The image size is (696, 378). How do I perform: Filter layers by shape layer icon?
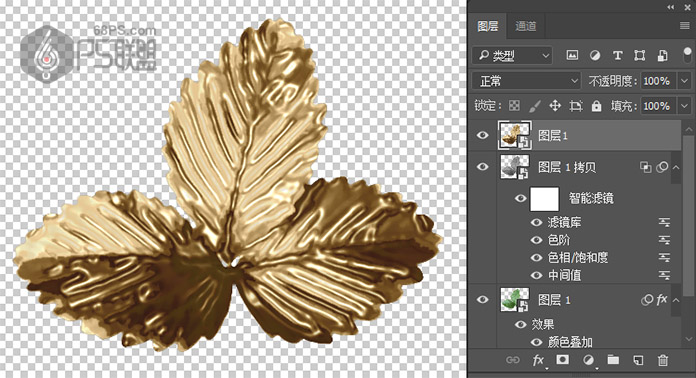click(x=640, y=55)
